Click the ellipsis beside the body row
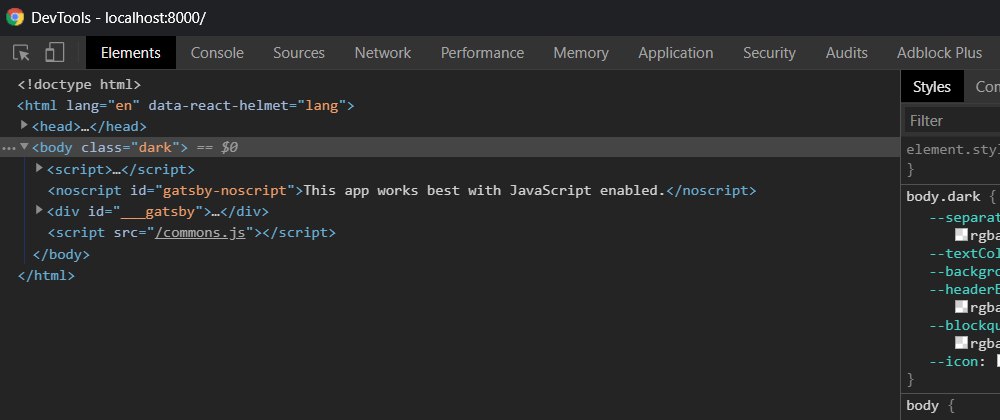This screenshot has width=1000, height=420. point(9,148)
